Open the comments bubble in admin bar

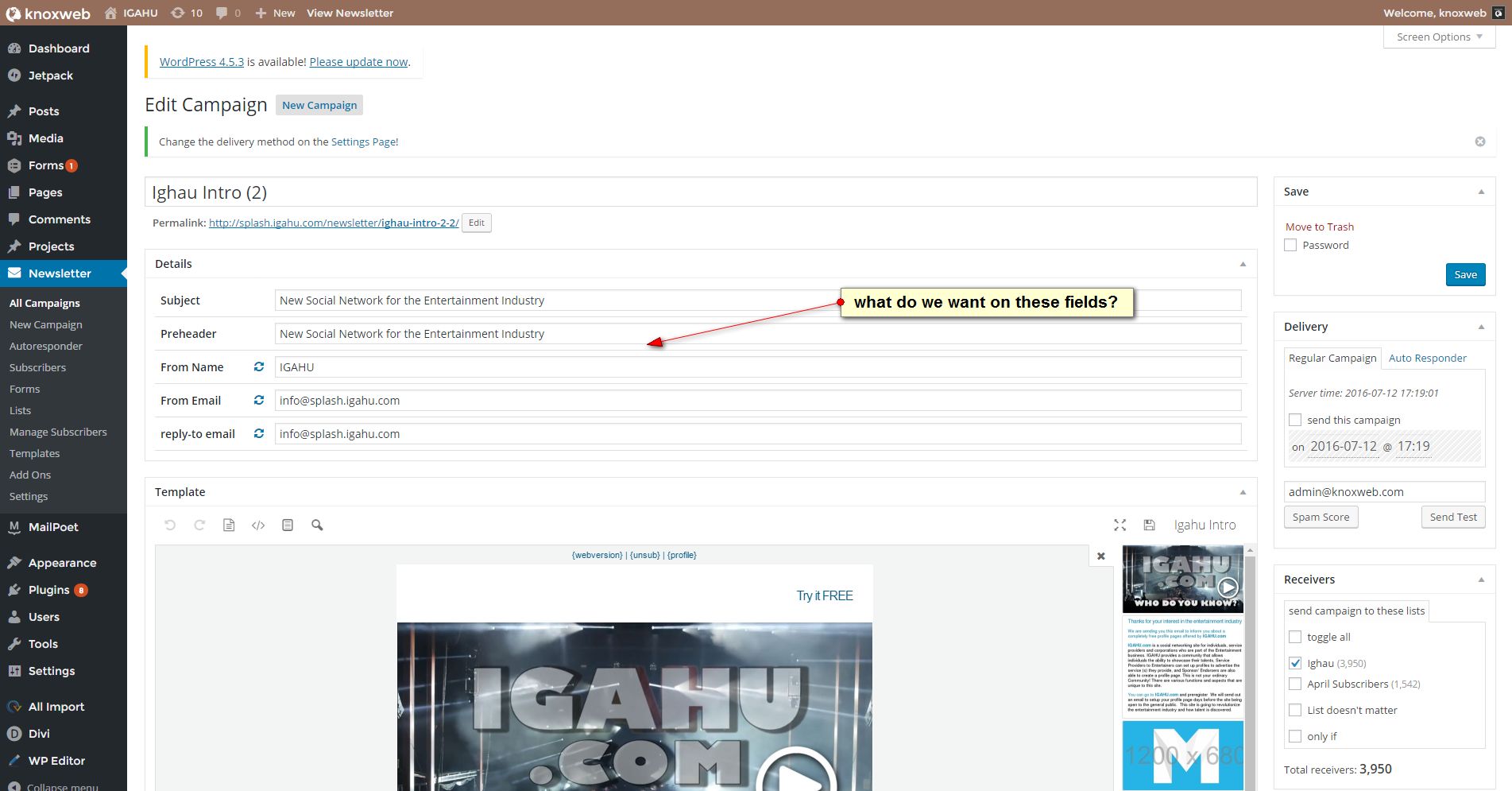[228, 13]
